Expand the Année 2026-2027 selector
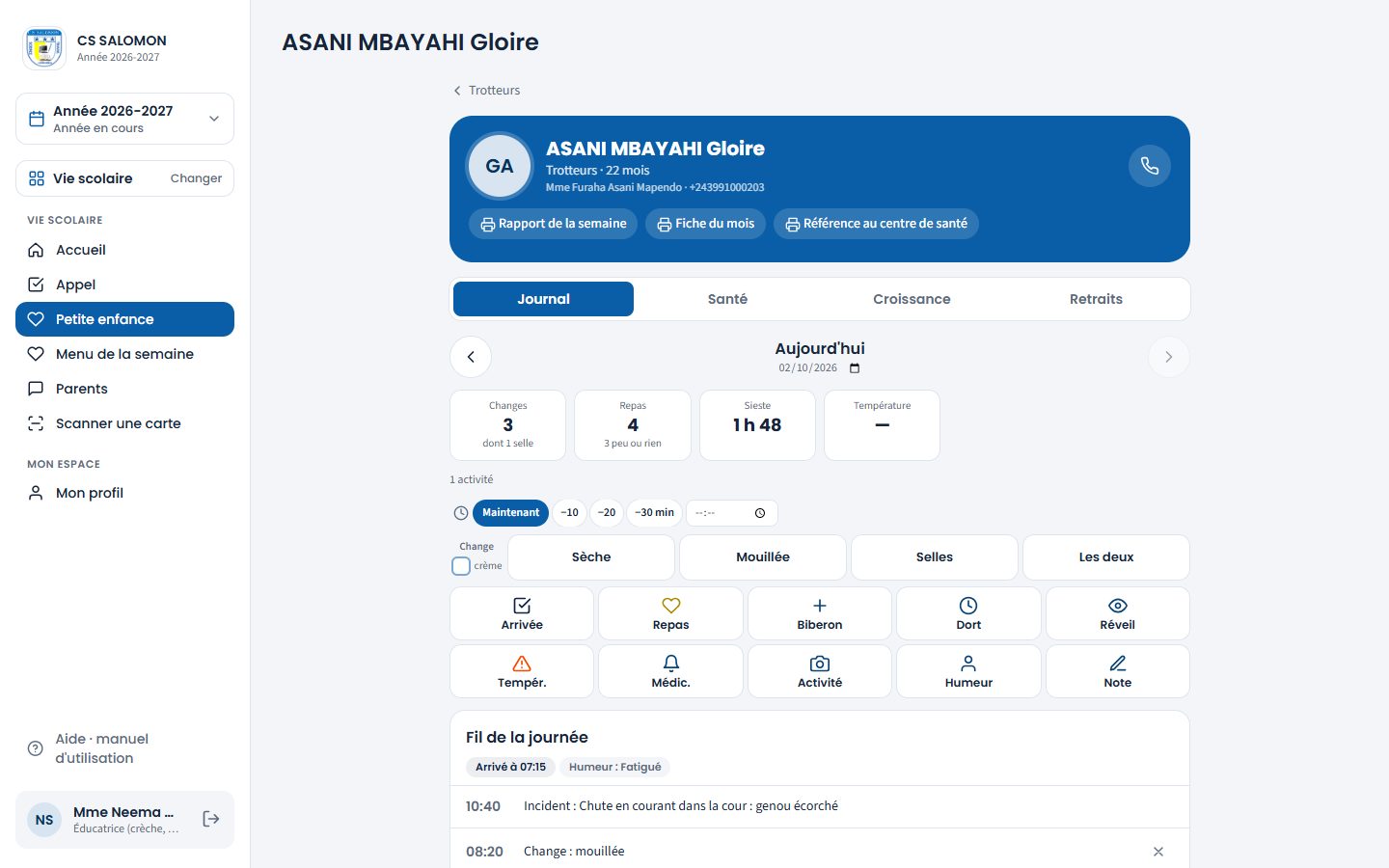Image resolution: width=1389 pixels, height=868 pixels. [125, 119]
